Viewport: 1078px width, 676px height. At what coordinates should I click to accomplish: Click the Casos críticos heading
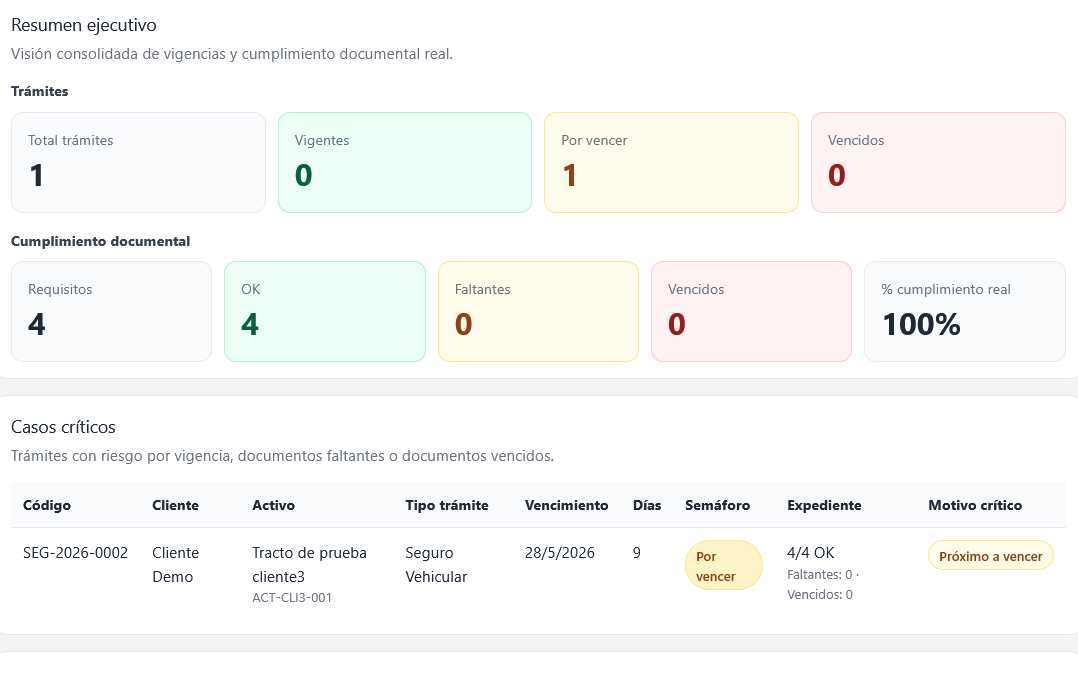point(63,427)
